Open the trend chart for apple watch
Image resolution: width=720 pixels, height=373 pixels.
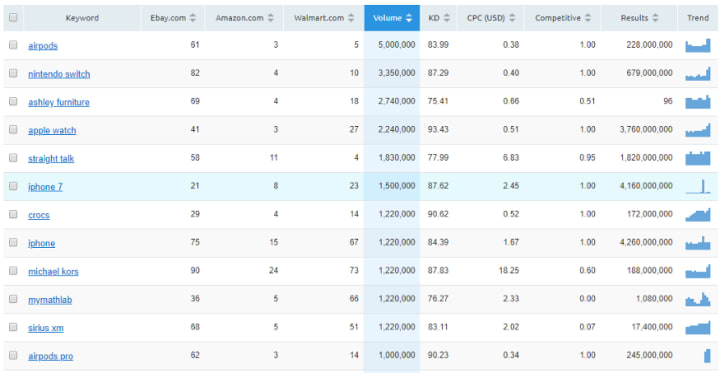[698, 130]
